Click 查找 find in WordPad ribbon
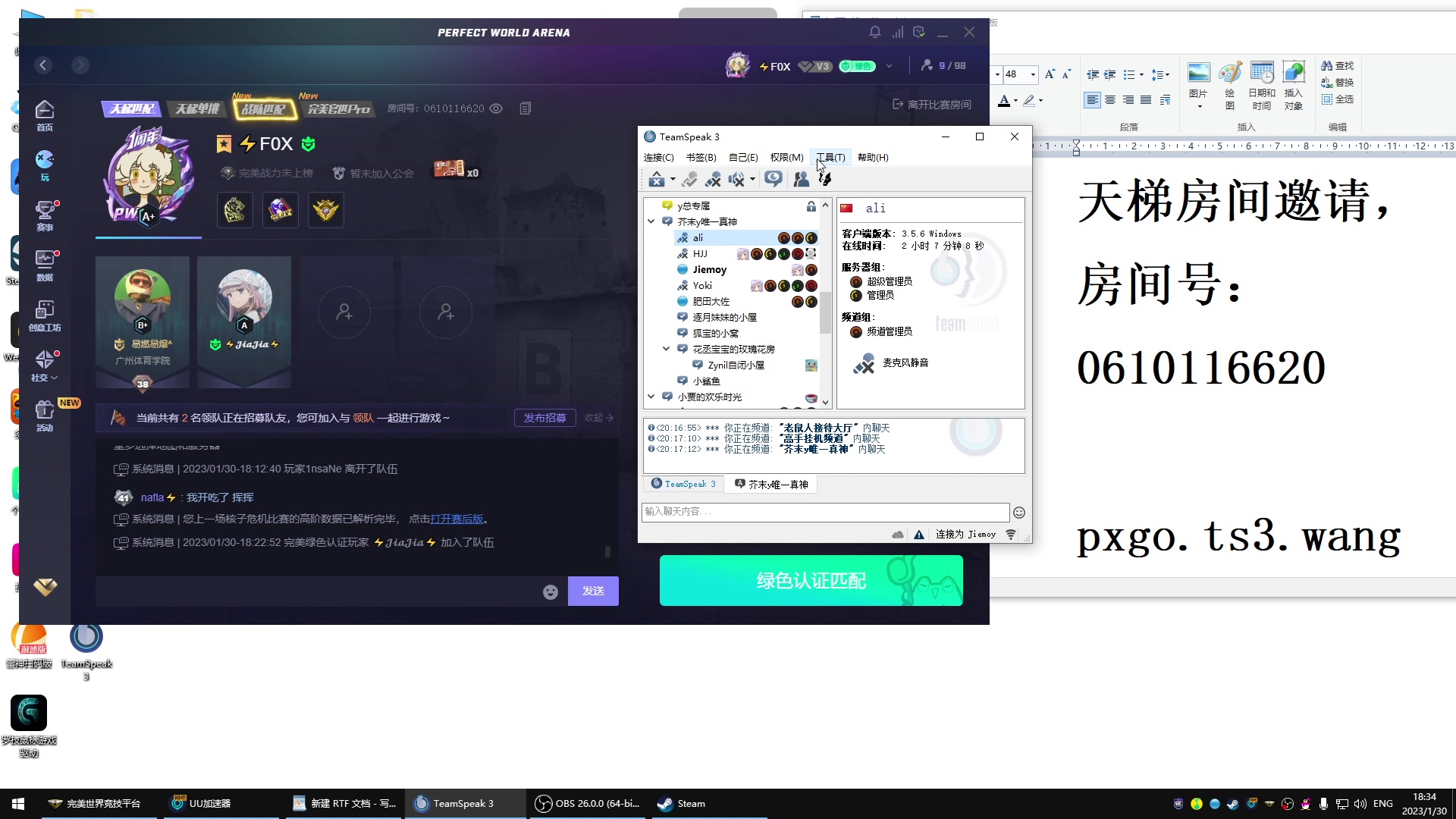 click(x=1337, y=66)
